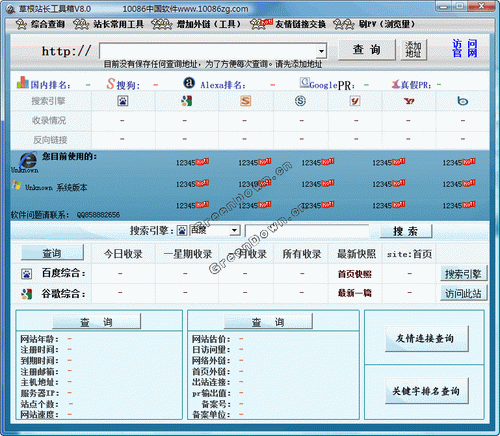
Task: Close the 草根站长工具箱 window
Action: coord(481,6)
